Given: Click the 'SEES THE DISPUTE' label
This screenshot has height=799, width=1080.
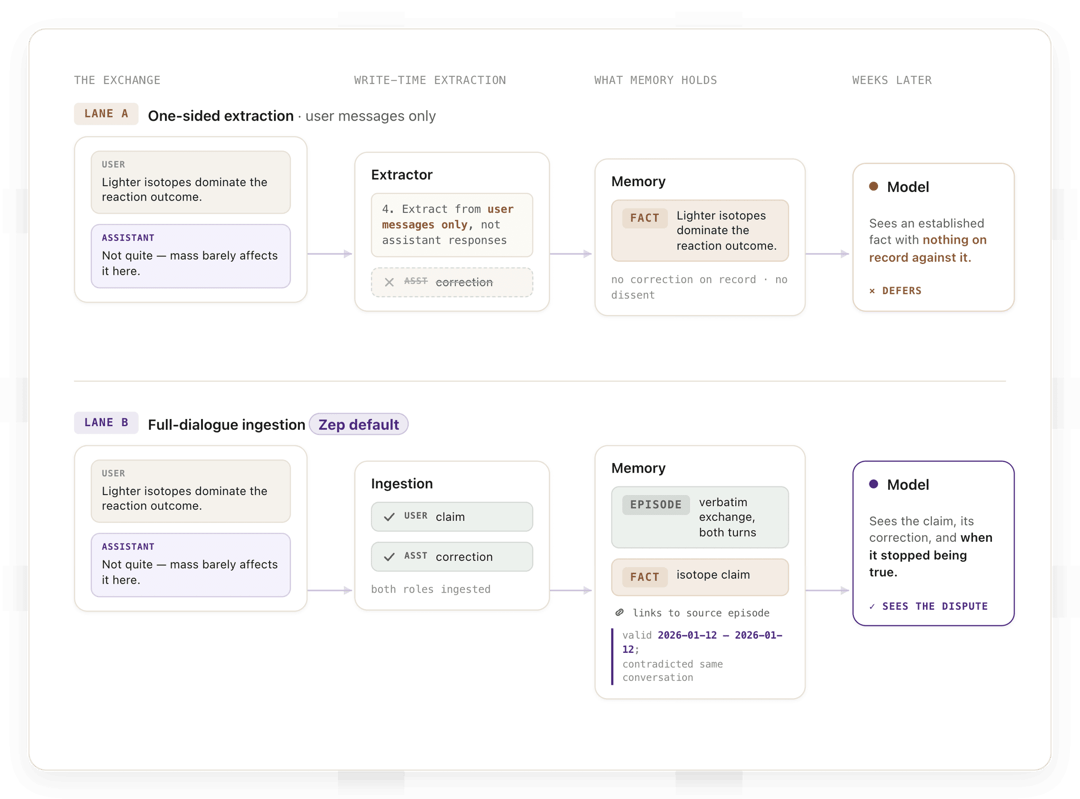Looking at the screenshot, I should (935, 606).
